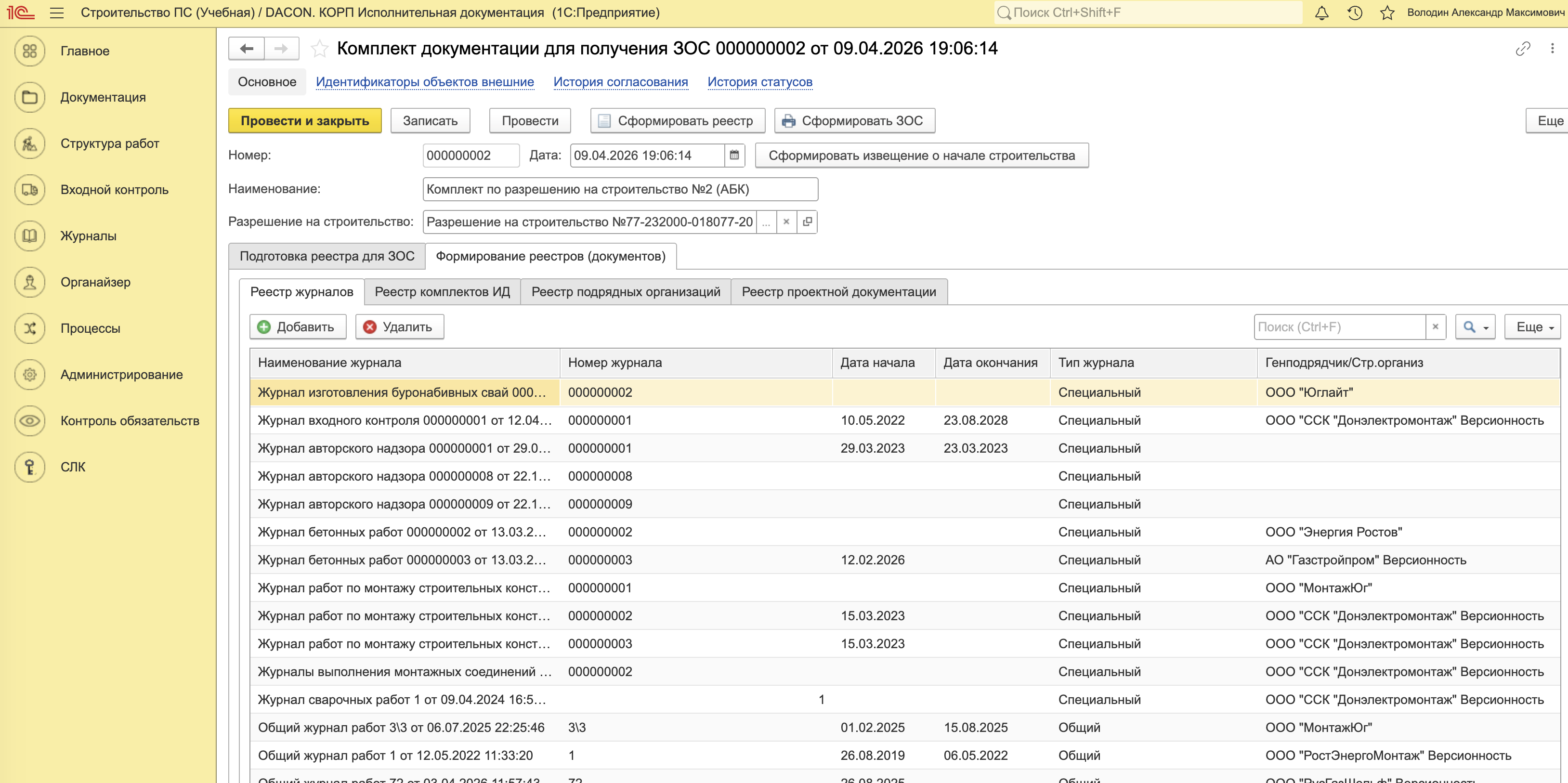Open linked Разрешение на строительство form
1568x783 pixels.
[807, 222]
